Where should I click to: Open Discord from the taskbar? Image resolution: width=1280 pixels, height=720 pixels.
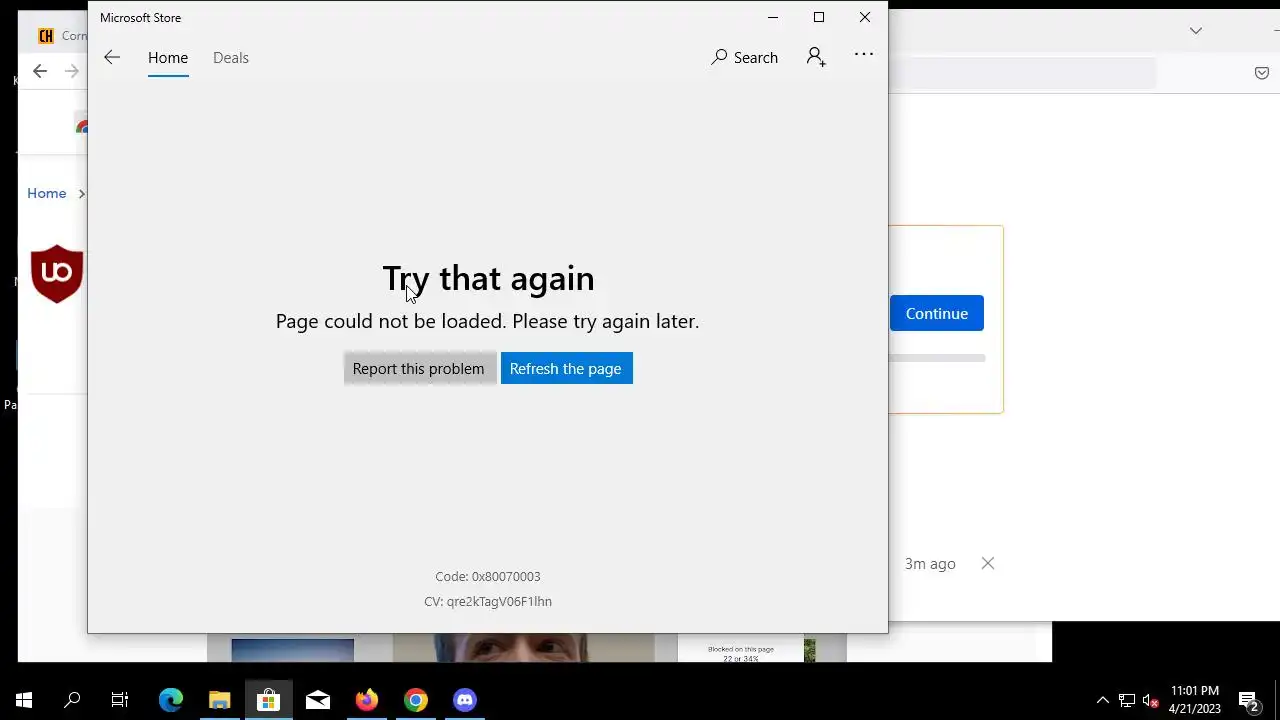465,700
